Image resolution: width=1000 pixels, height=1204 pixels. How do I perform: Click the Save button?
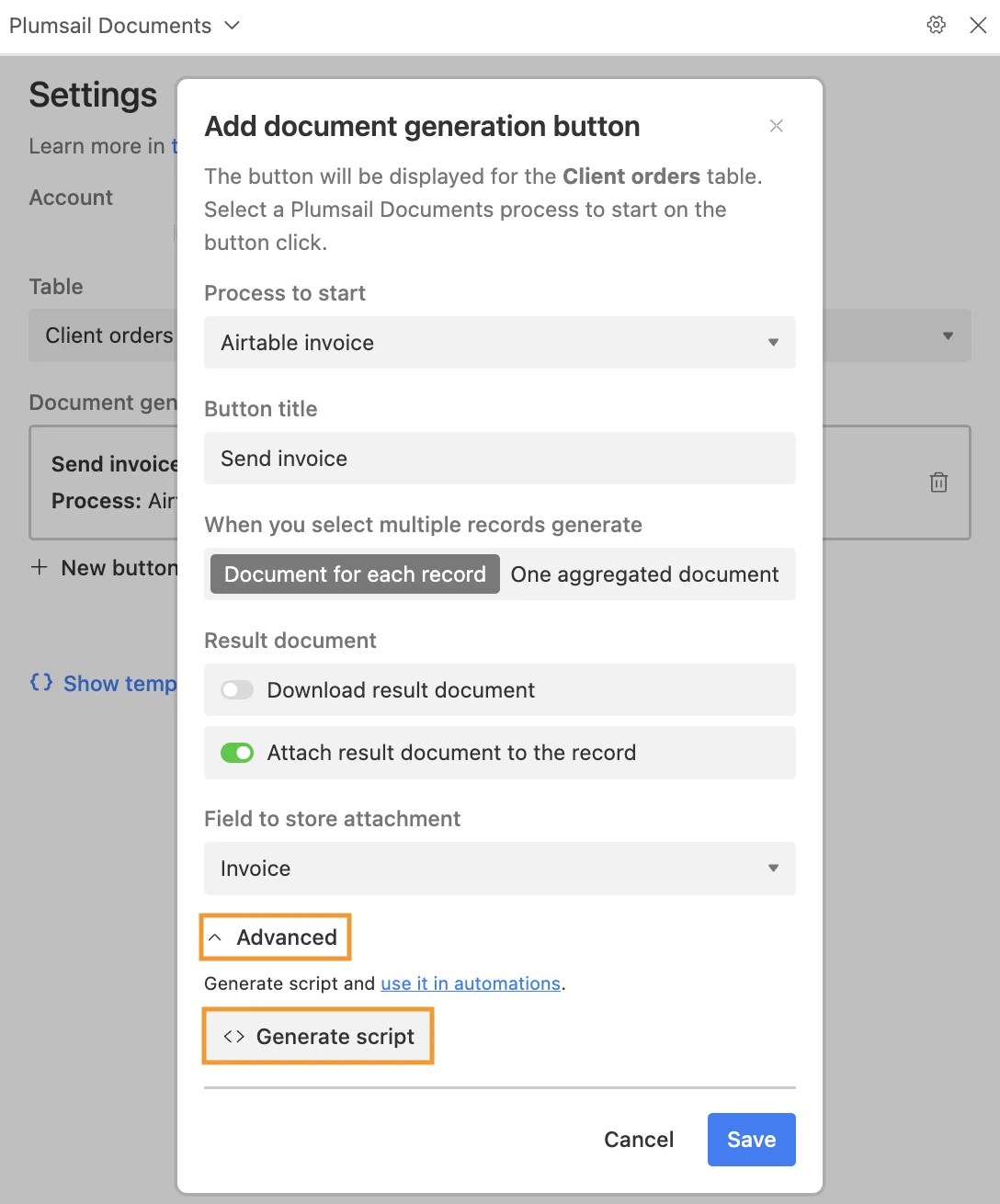(x=751, y=1139)
